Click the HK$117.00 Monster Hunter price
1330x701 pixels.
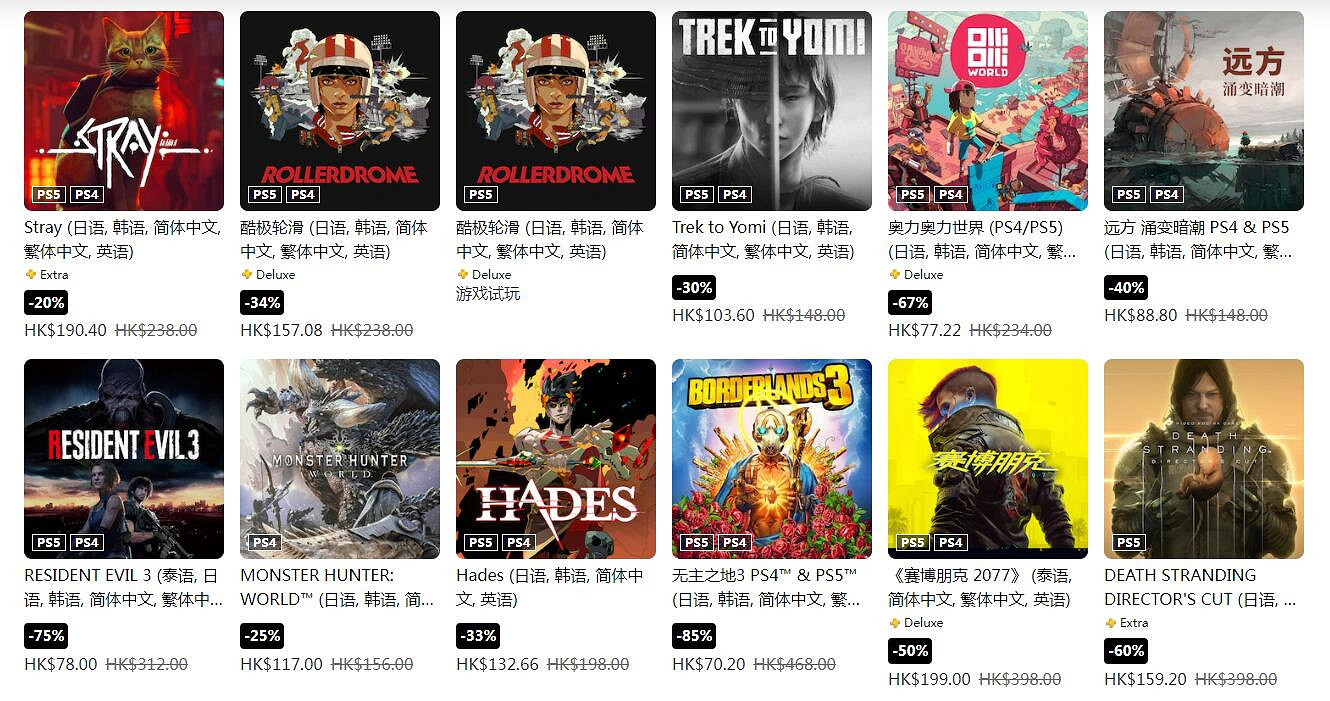281,664
